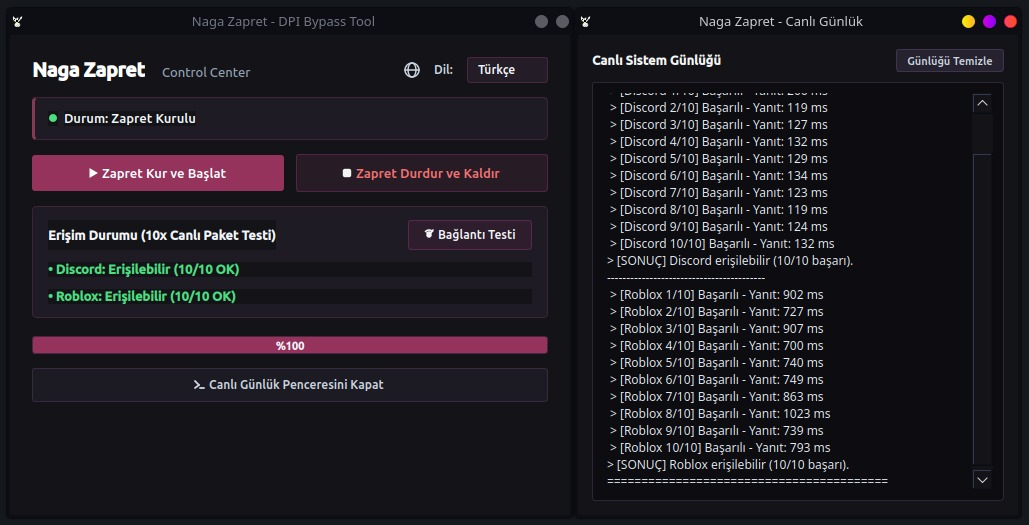Click the Dil: label

click(x=443, y=70)
